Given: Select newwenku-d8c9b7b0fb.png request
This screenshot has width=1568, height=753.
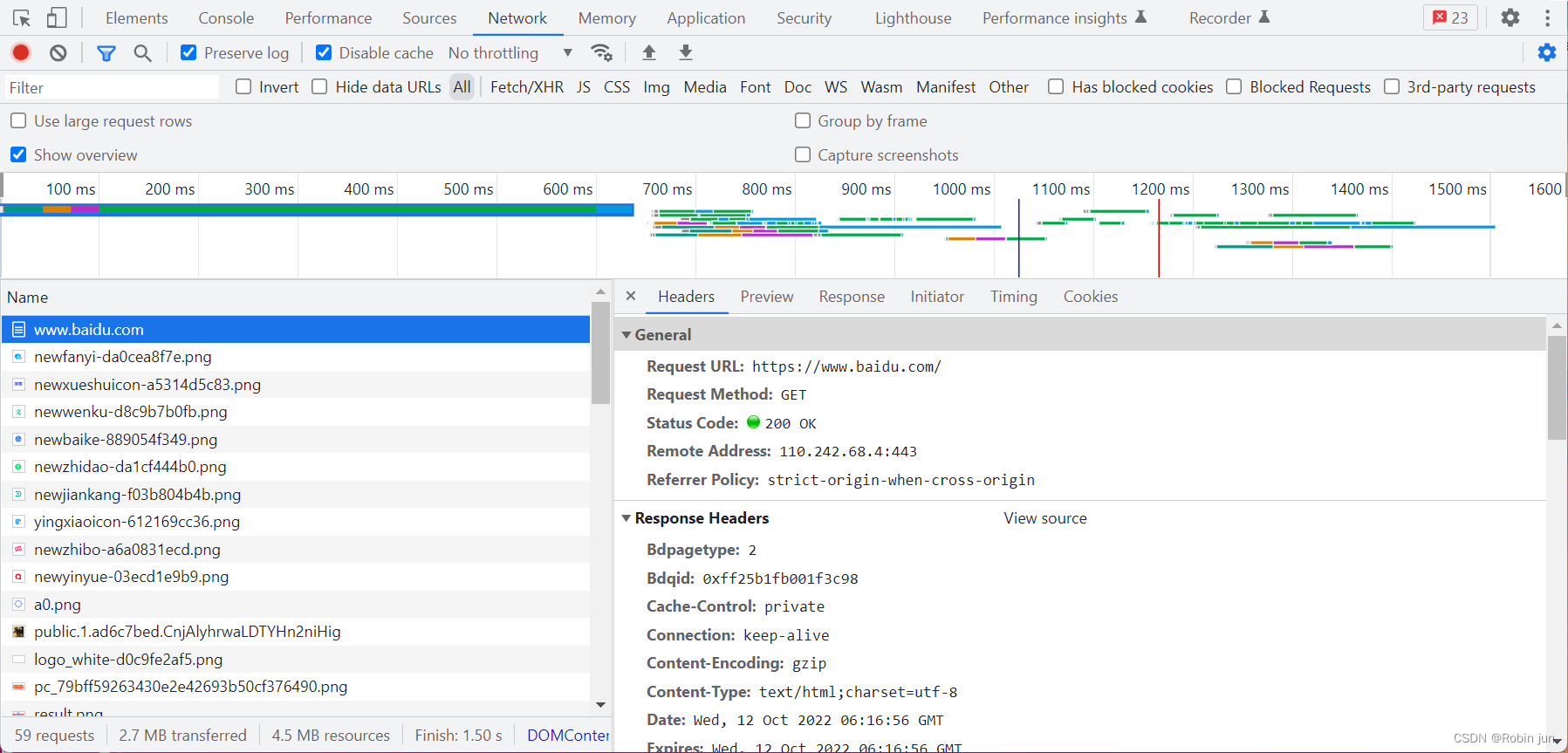Looking at the screenshot, I should point(296,412).
